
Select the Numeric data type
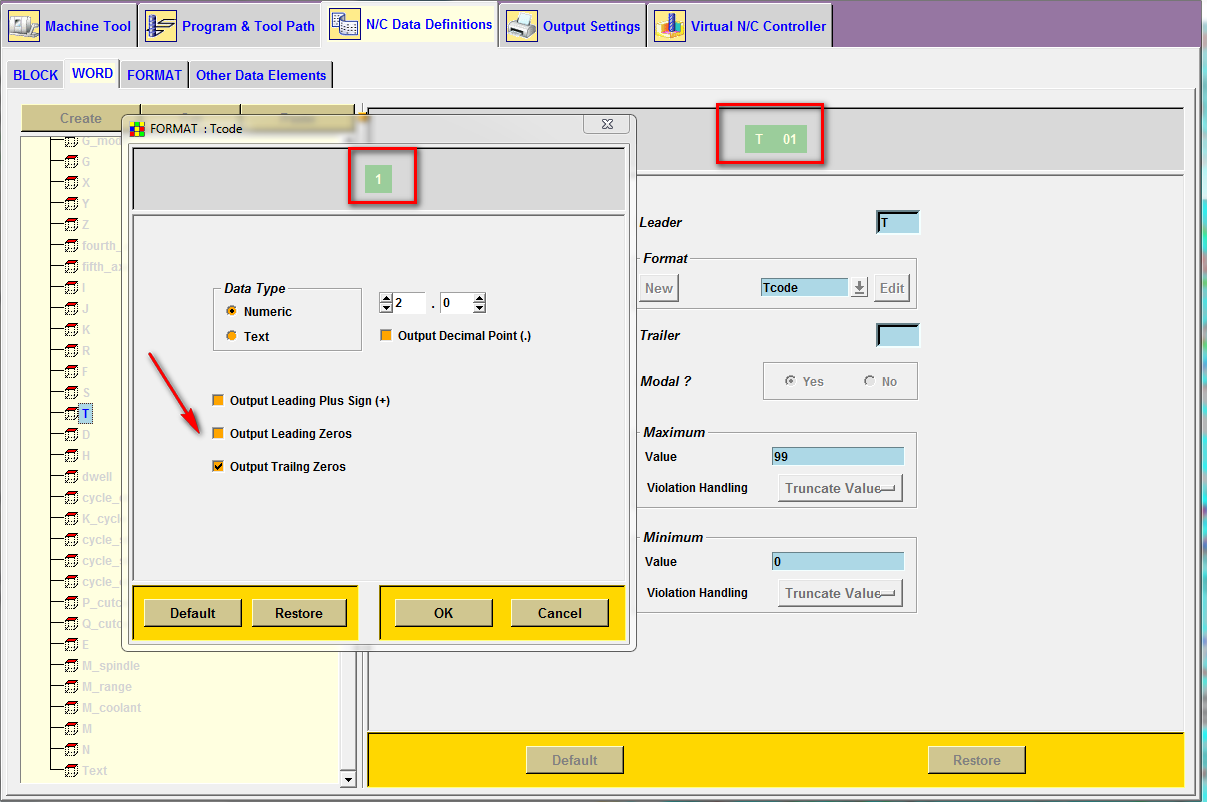click(231, 311)
